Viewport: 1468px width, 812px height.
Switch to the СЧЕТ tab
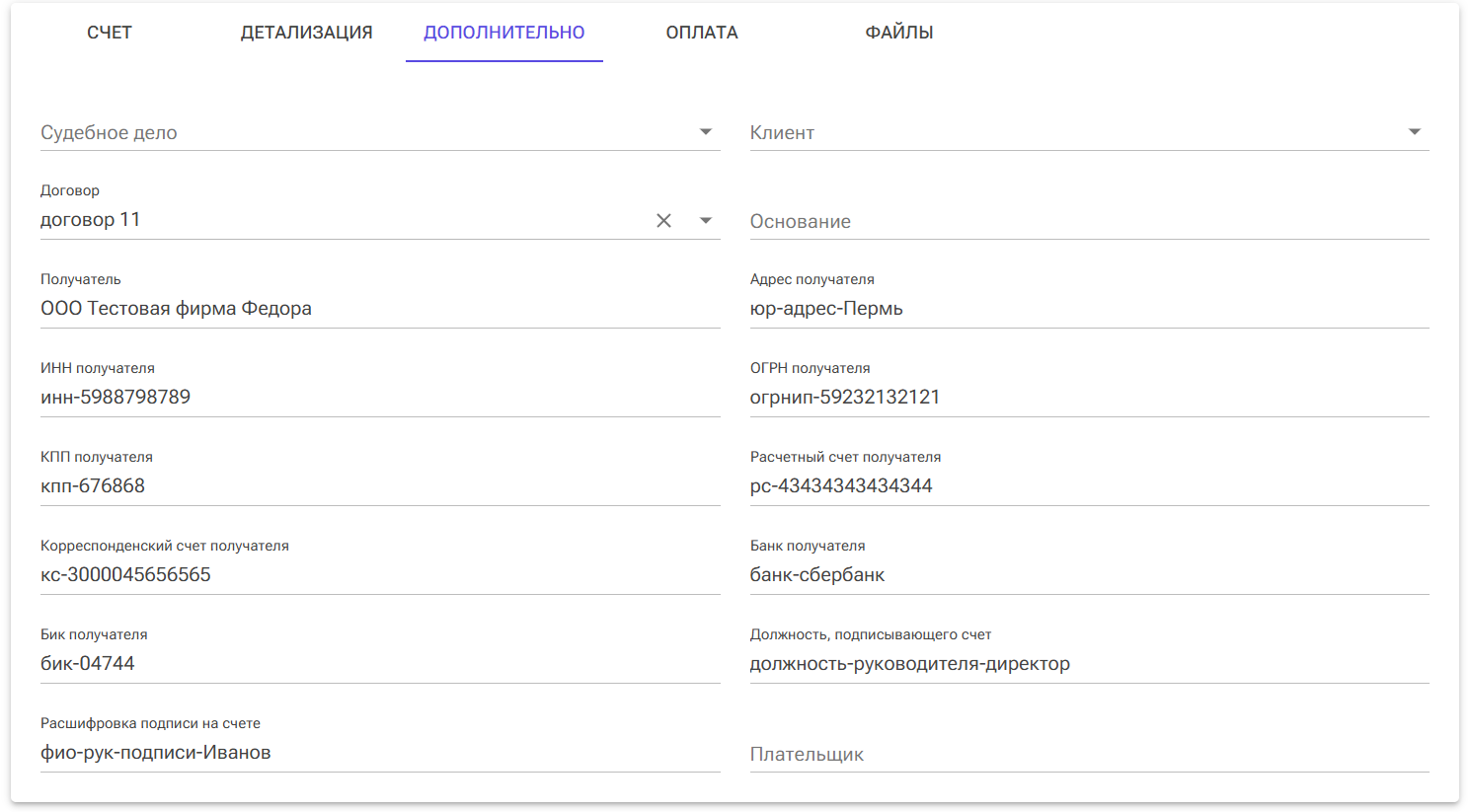coord(110,33)
